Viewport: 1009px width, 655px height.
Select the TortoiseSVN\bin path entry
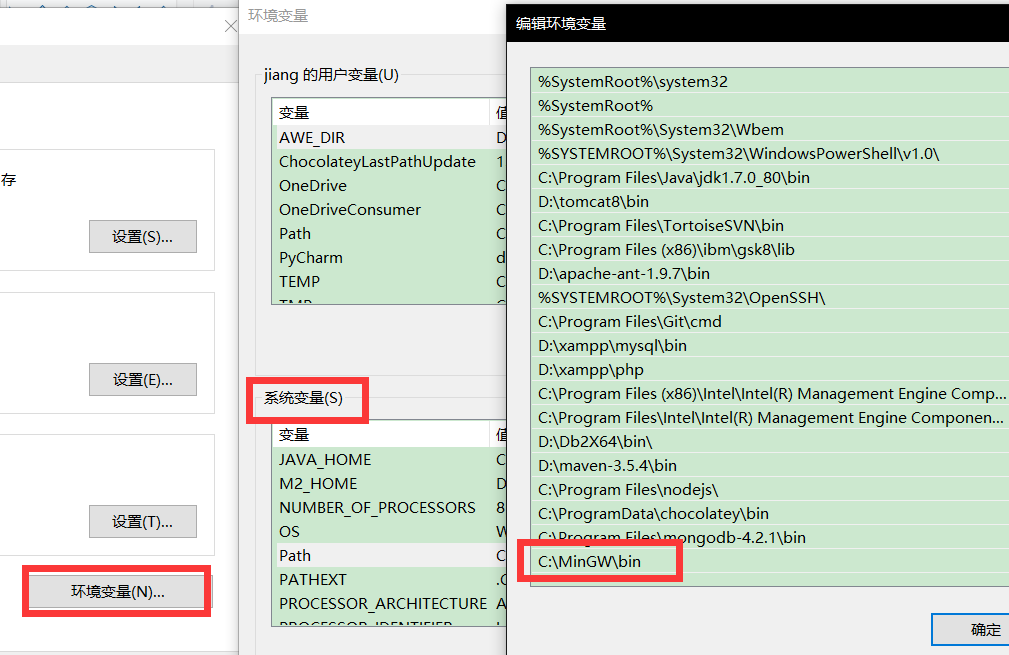point(770,225)
